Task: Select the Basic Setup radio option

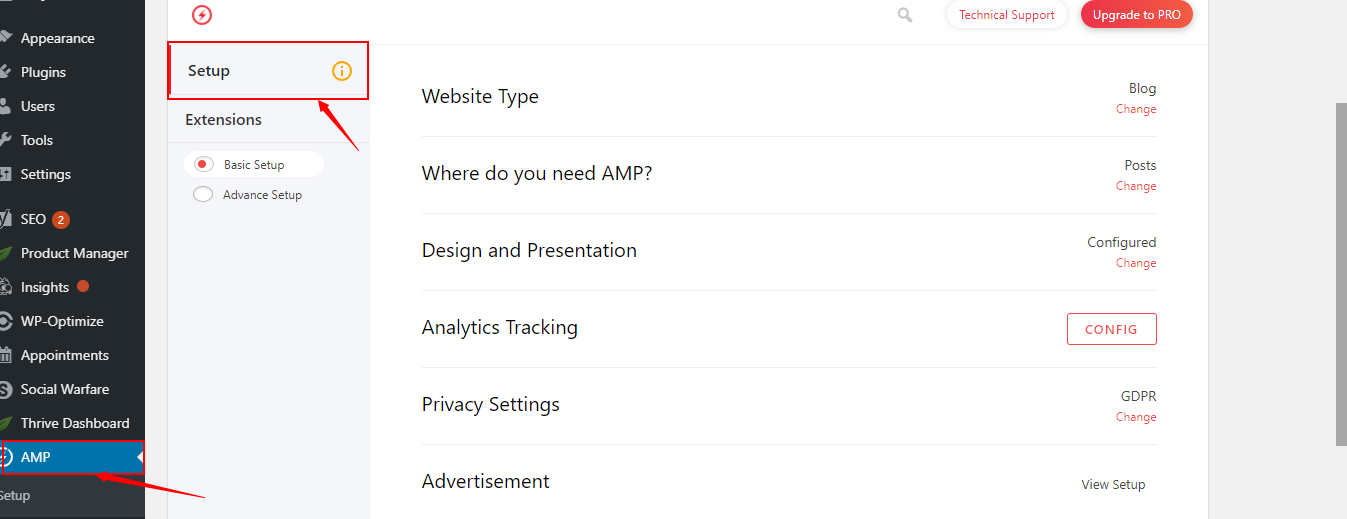Action: click(x=203, y=165)
